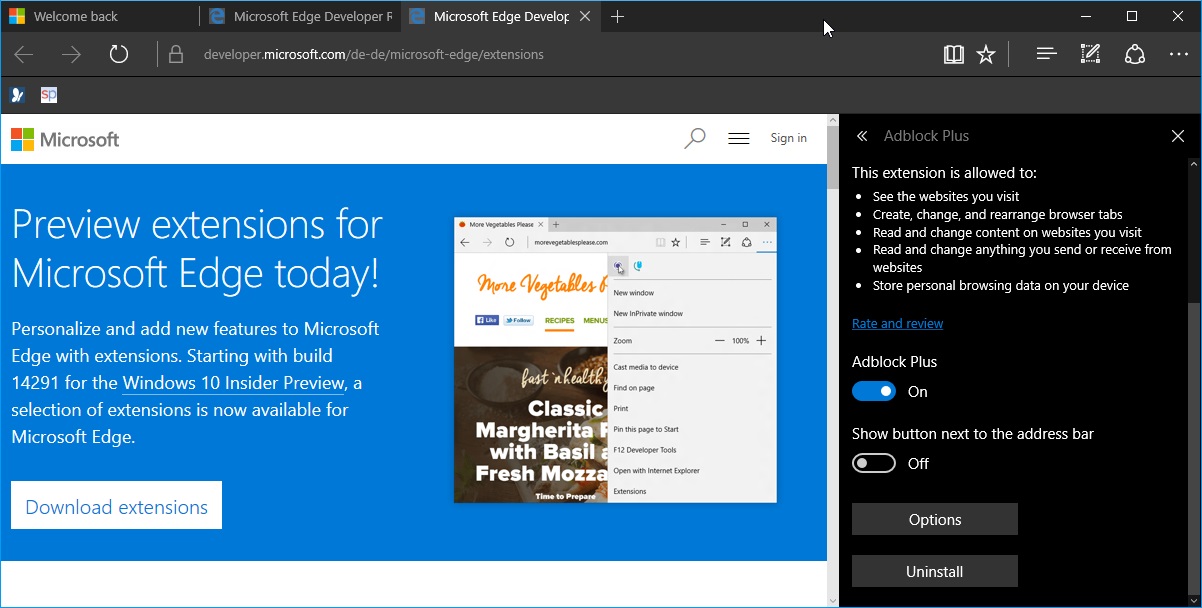This screenshot has height=608, width=1202.
Task: Click the Edge extensions preview screenshot image
Action: (615, 360)
